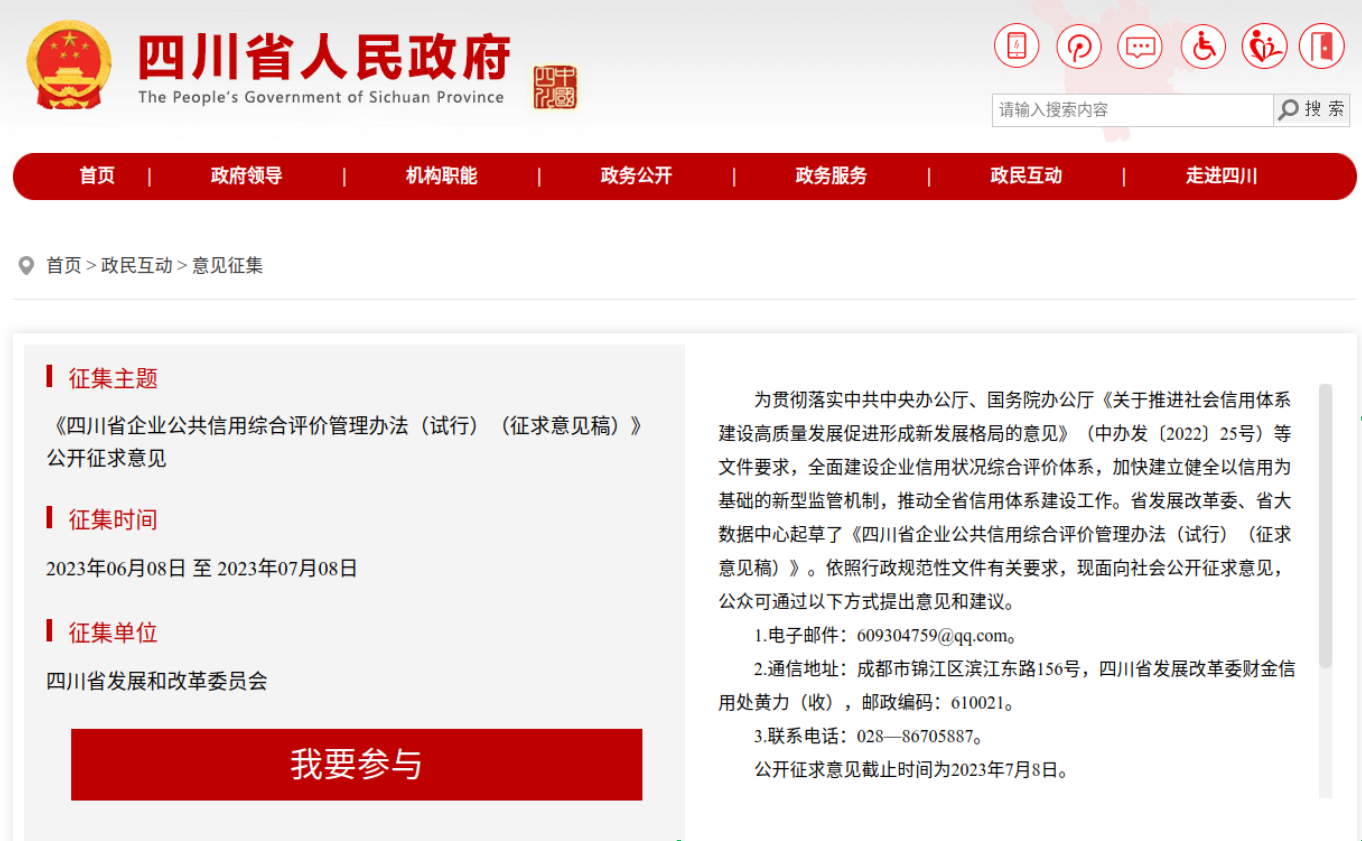Image resolution: width=1362 pixels, height=841 pixels.
Task: Open 机构职能 in the navigation bar
Action: tap(441, 176)
